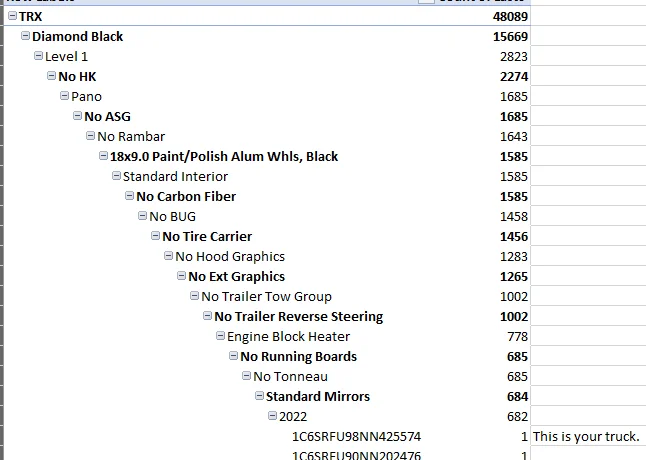Select the Standard Mirrors label cell

click(x=318, y=397)
